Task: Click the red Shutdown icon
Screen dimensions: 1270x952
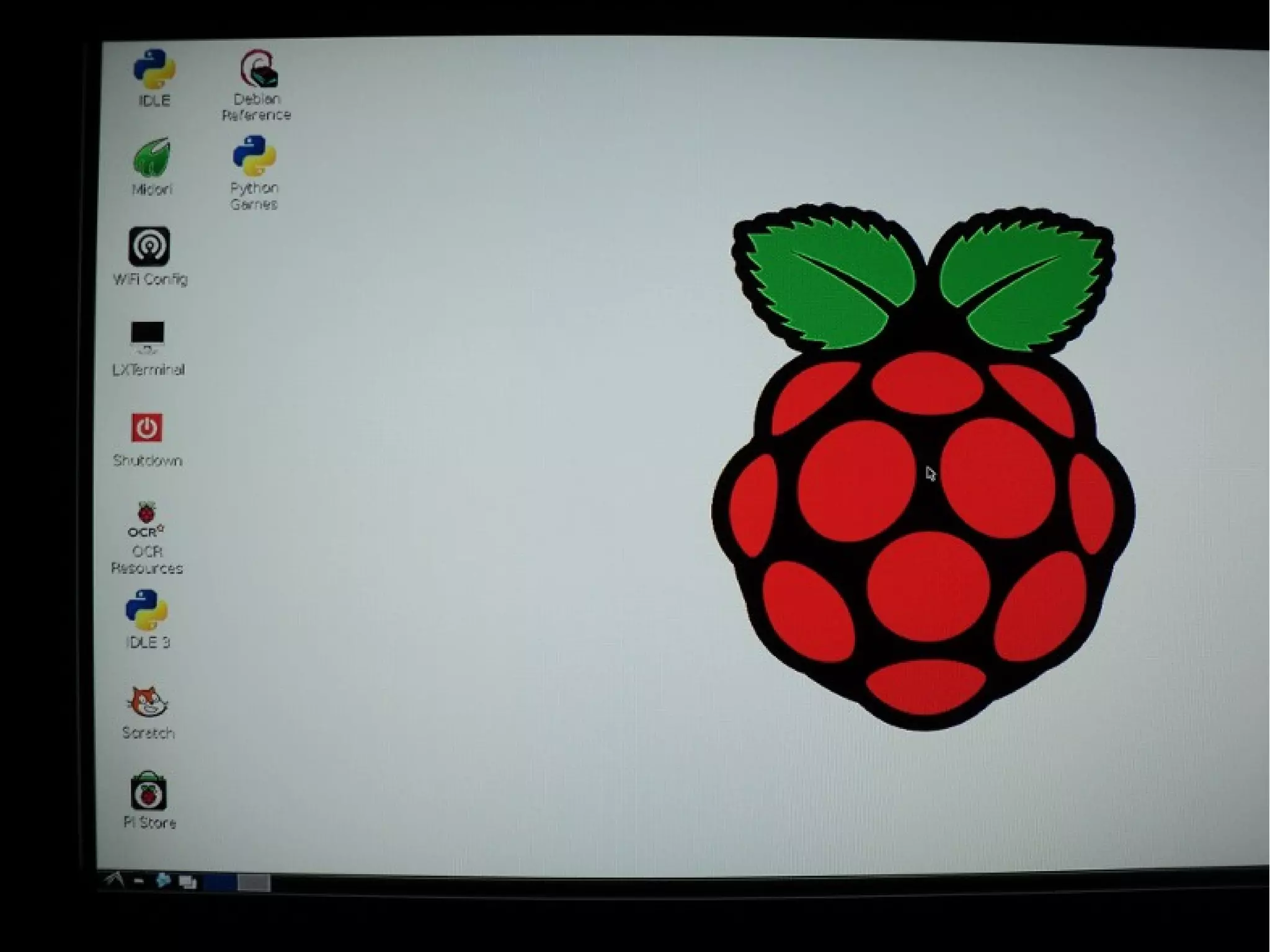Action: click(x=147, y=428)
